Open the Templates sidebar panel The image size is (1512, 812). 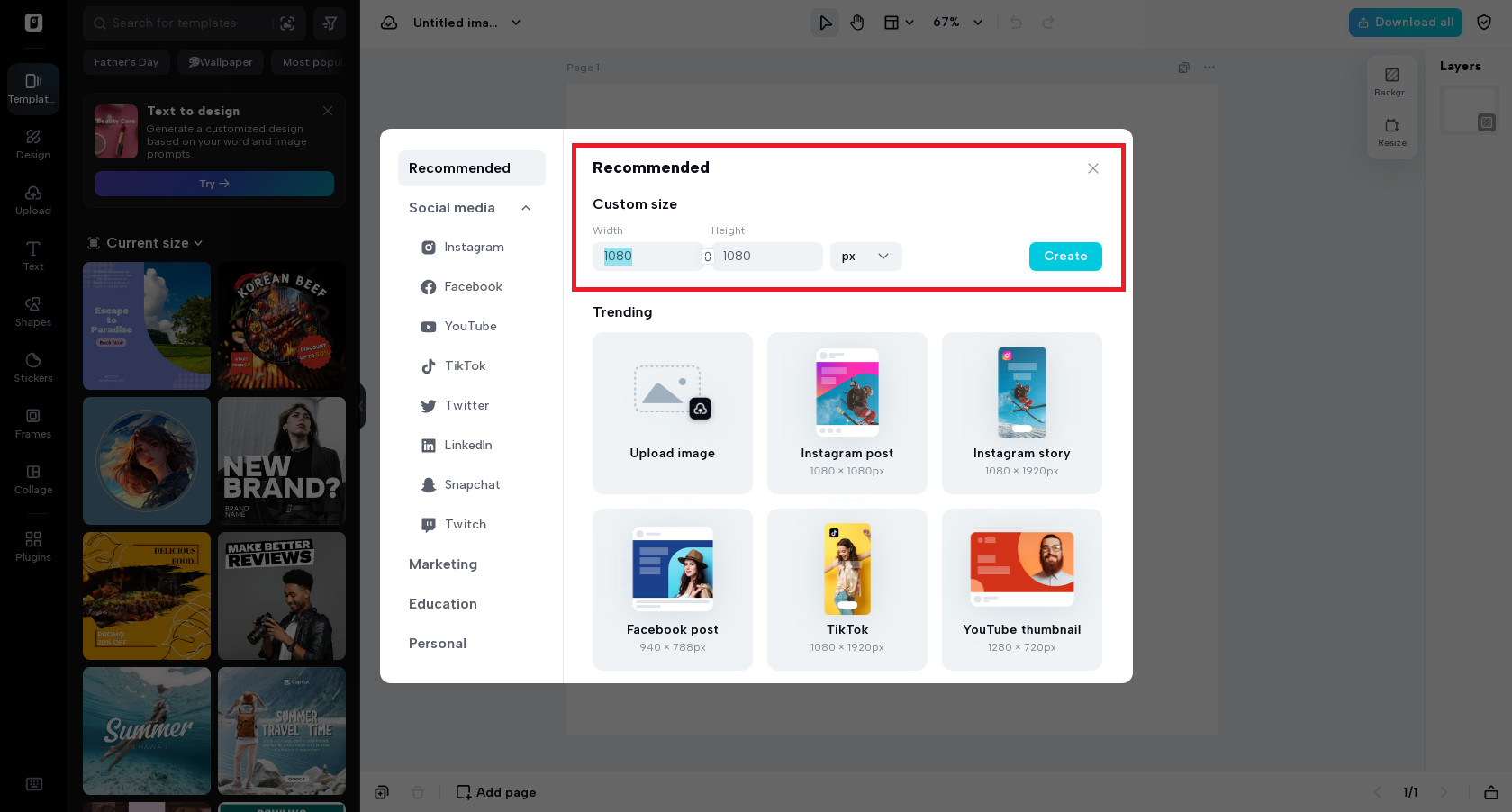point(33,88)
